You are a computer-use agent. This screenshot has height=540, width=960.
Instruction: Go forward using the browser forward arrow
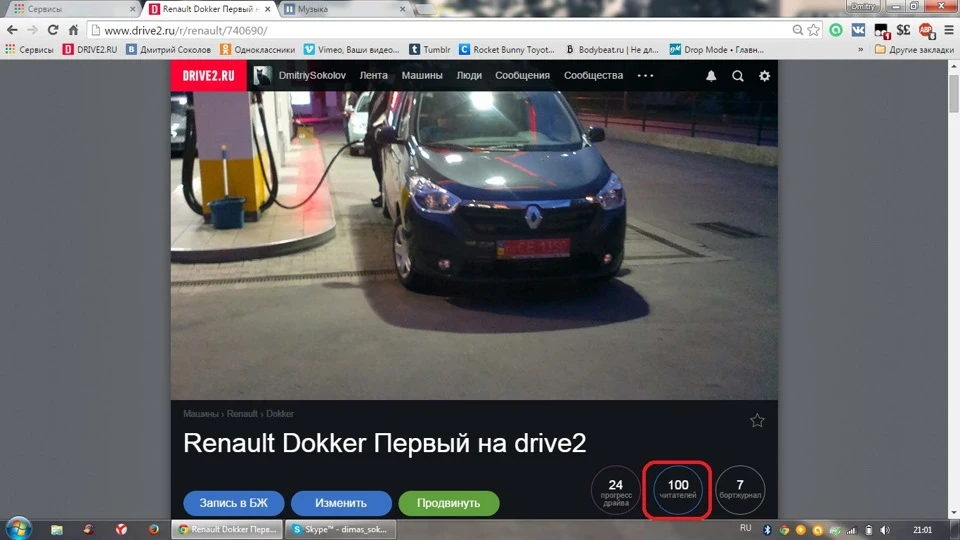pyautogui.click(x=32, y=30)
